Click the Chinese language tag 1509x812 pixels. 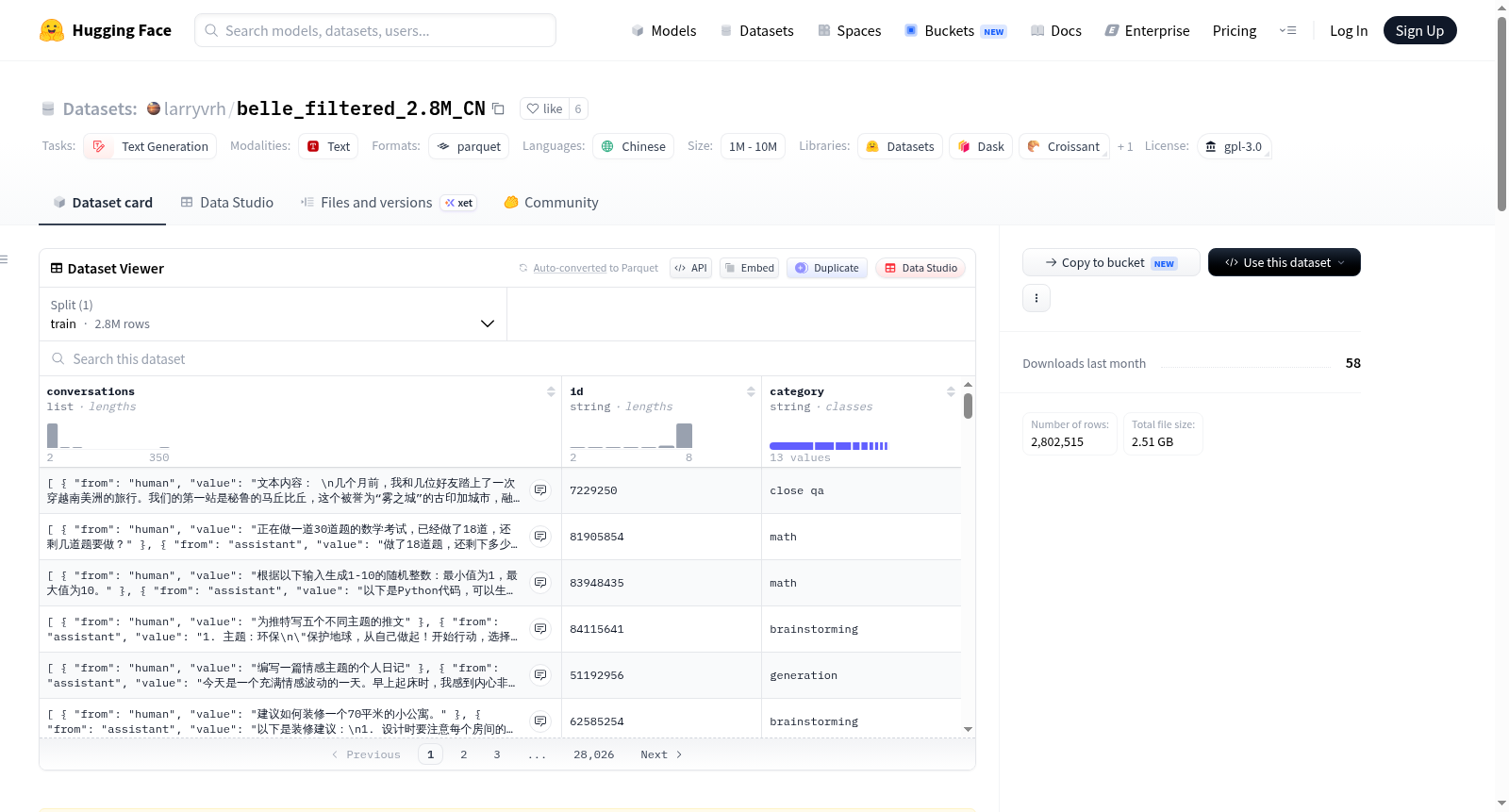pos(633,146)
